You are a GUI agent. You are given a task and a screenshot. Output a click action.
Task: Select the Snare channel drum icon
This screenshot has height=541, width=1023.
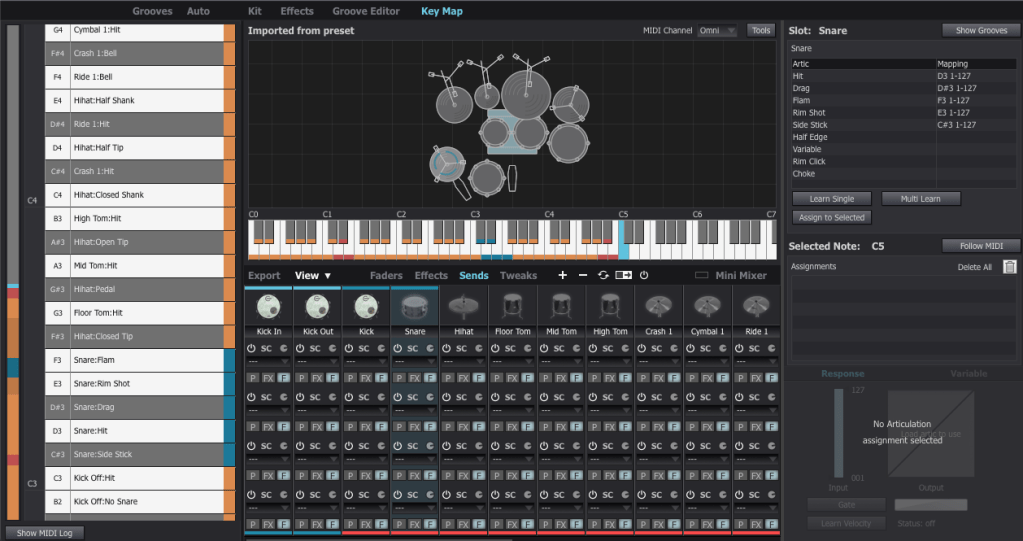point(414,307)
